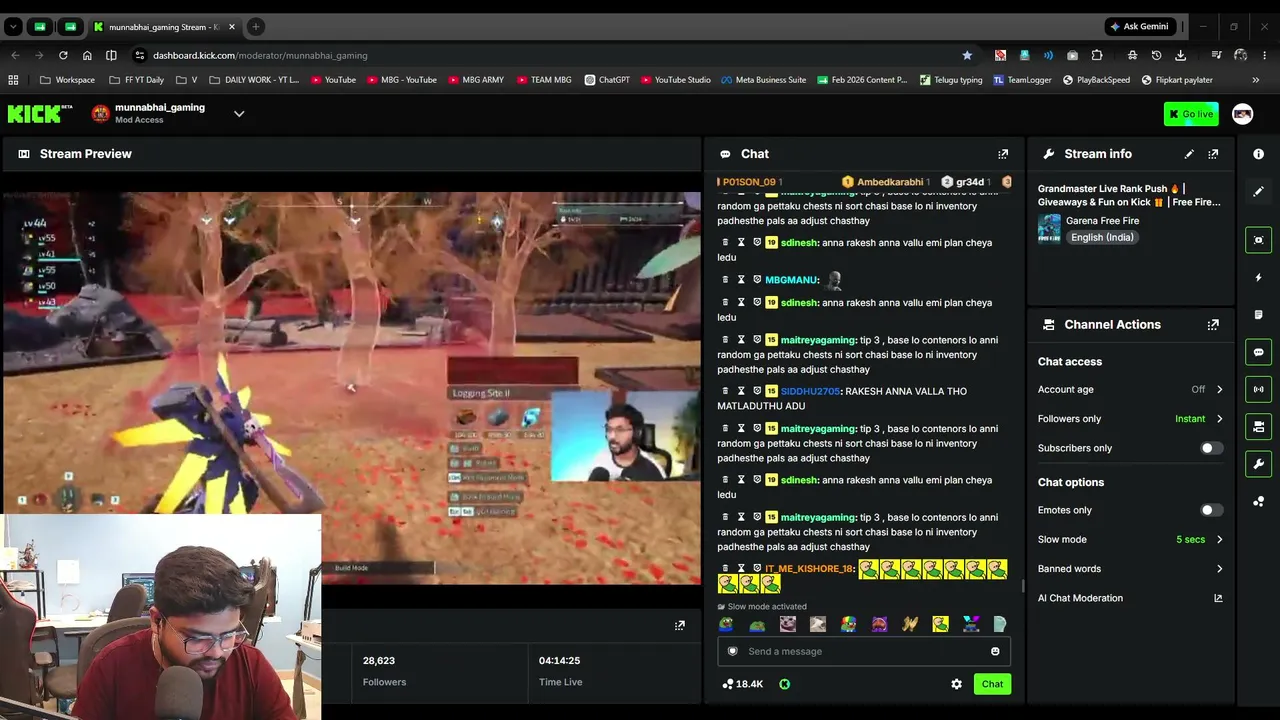Open the browser extensions puzzle icon
The width and height of the screenshot is (1280, 720).
click(1097, 55)
